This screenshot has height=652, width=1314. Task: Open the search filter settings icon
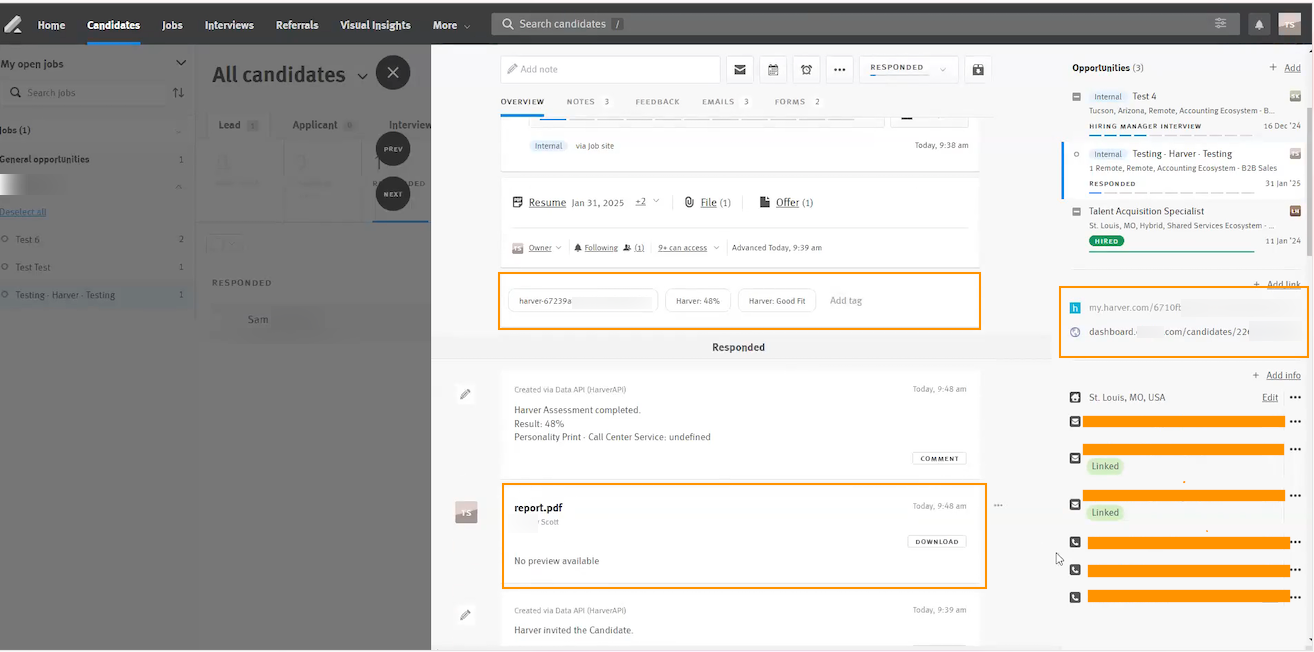click(1221, 24)
